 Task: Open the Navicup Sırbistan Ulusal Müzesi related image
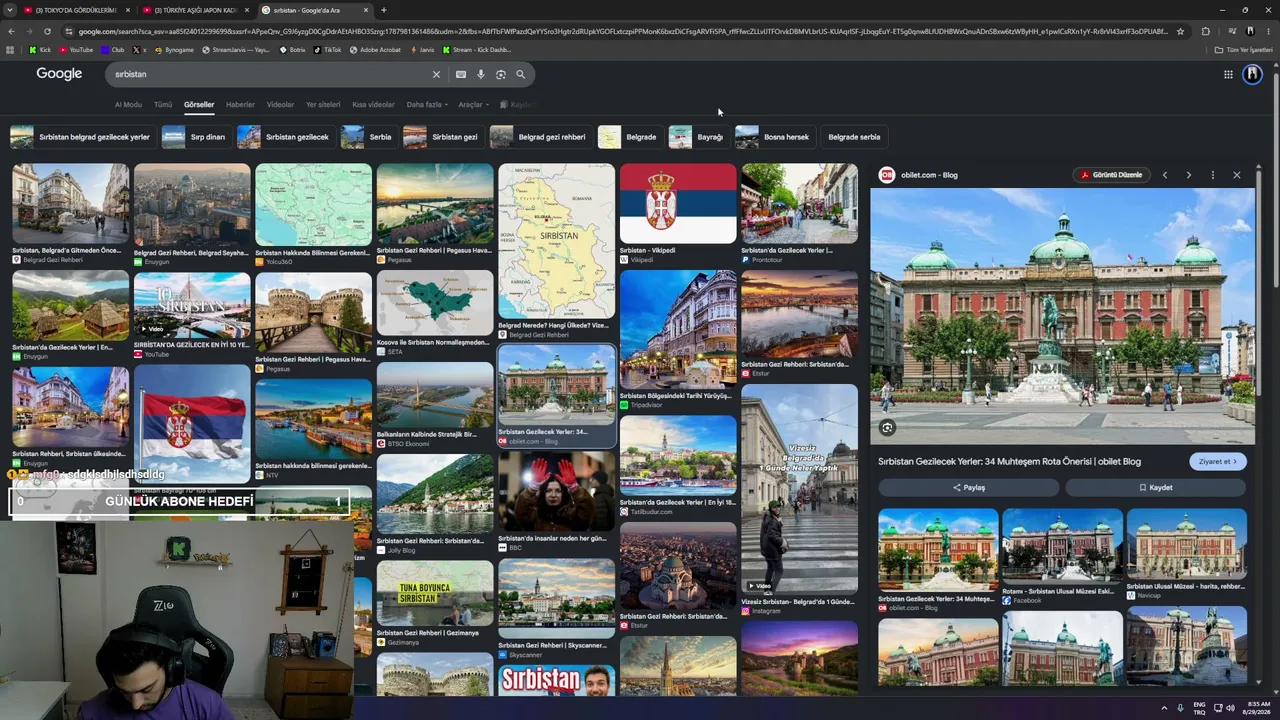[x=1187, y=545]
